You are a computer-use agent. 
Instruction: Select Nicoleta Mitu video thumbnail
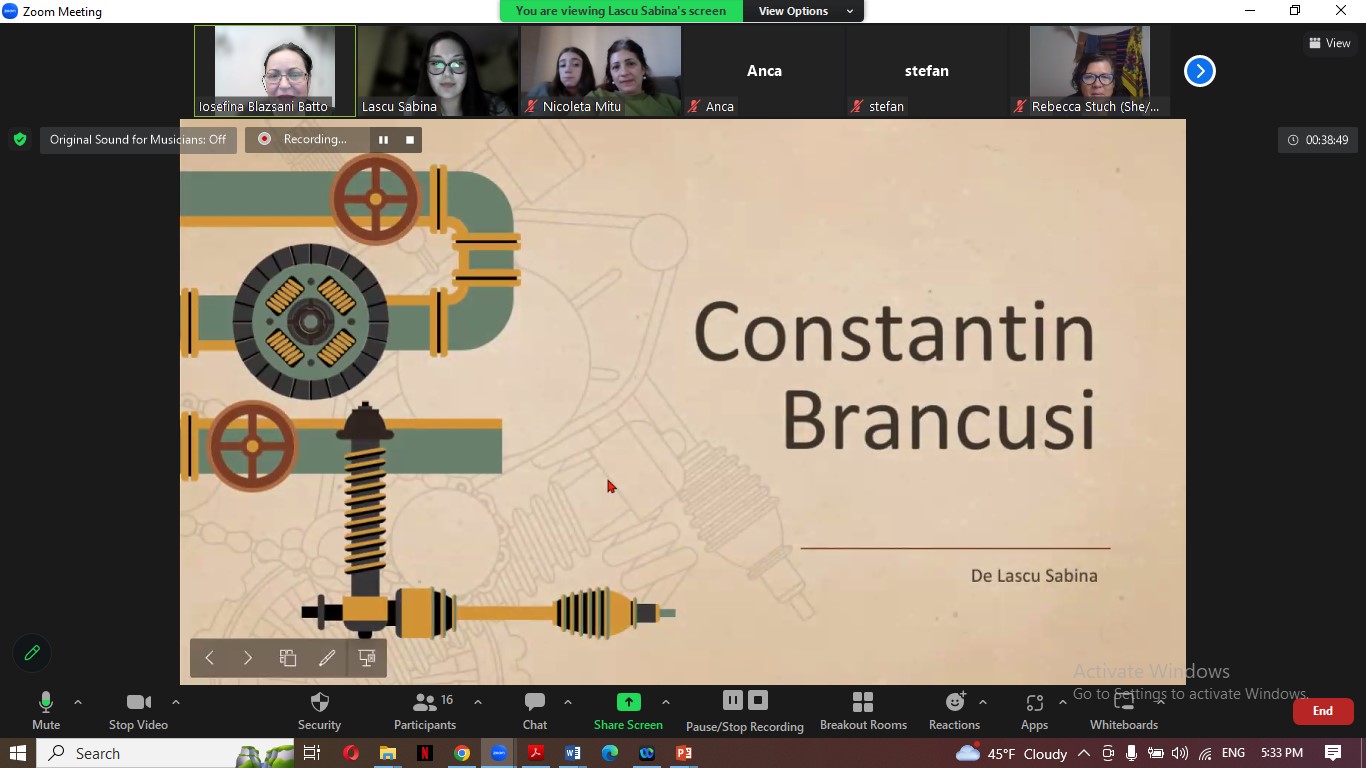(x=601, y=71)
